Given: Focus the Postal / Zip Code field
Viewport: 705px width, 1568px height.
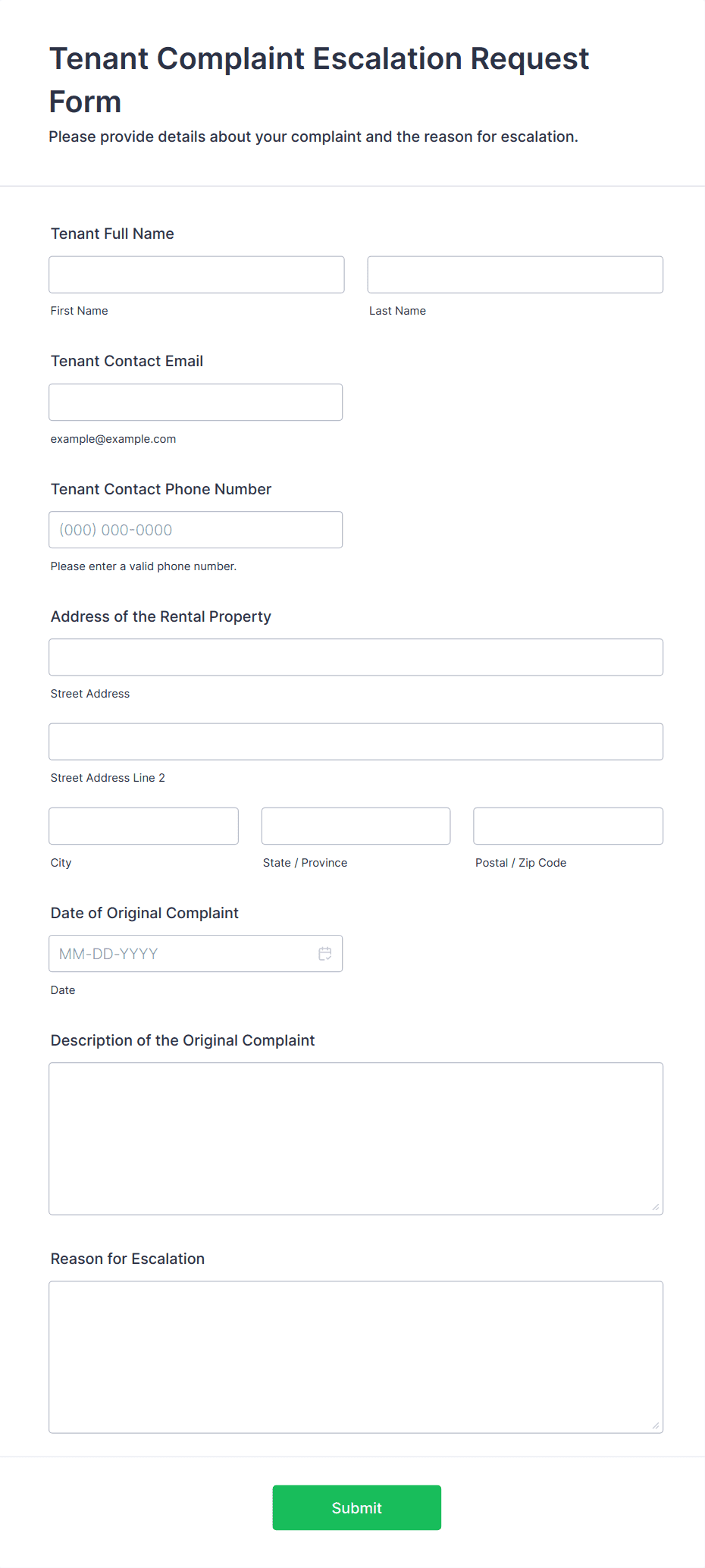Looking at the screenshot, I should pos(569,826).
